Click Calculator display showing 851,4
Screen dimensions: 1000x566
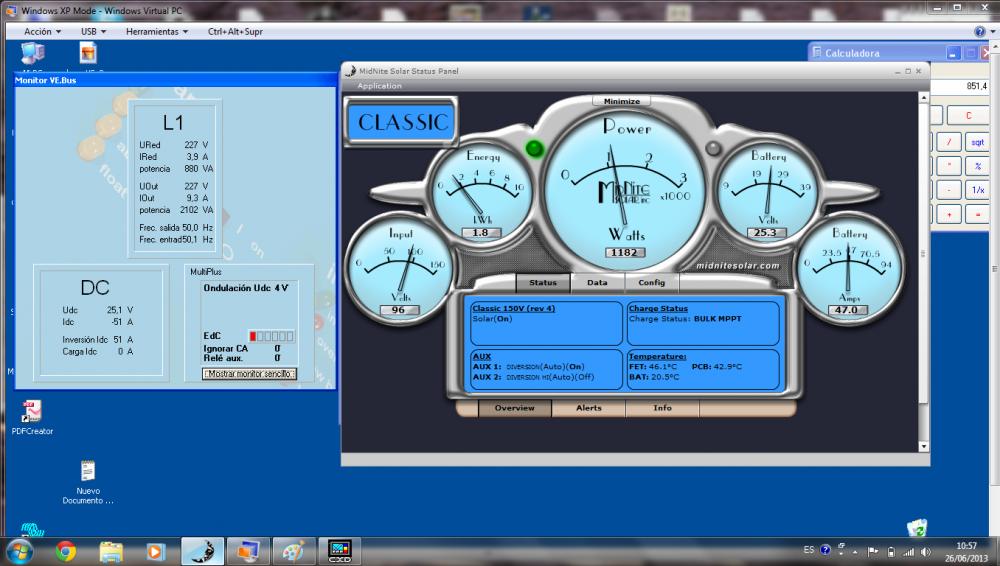pos(959,86)
